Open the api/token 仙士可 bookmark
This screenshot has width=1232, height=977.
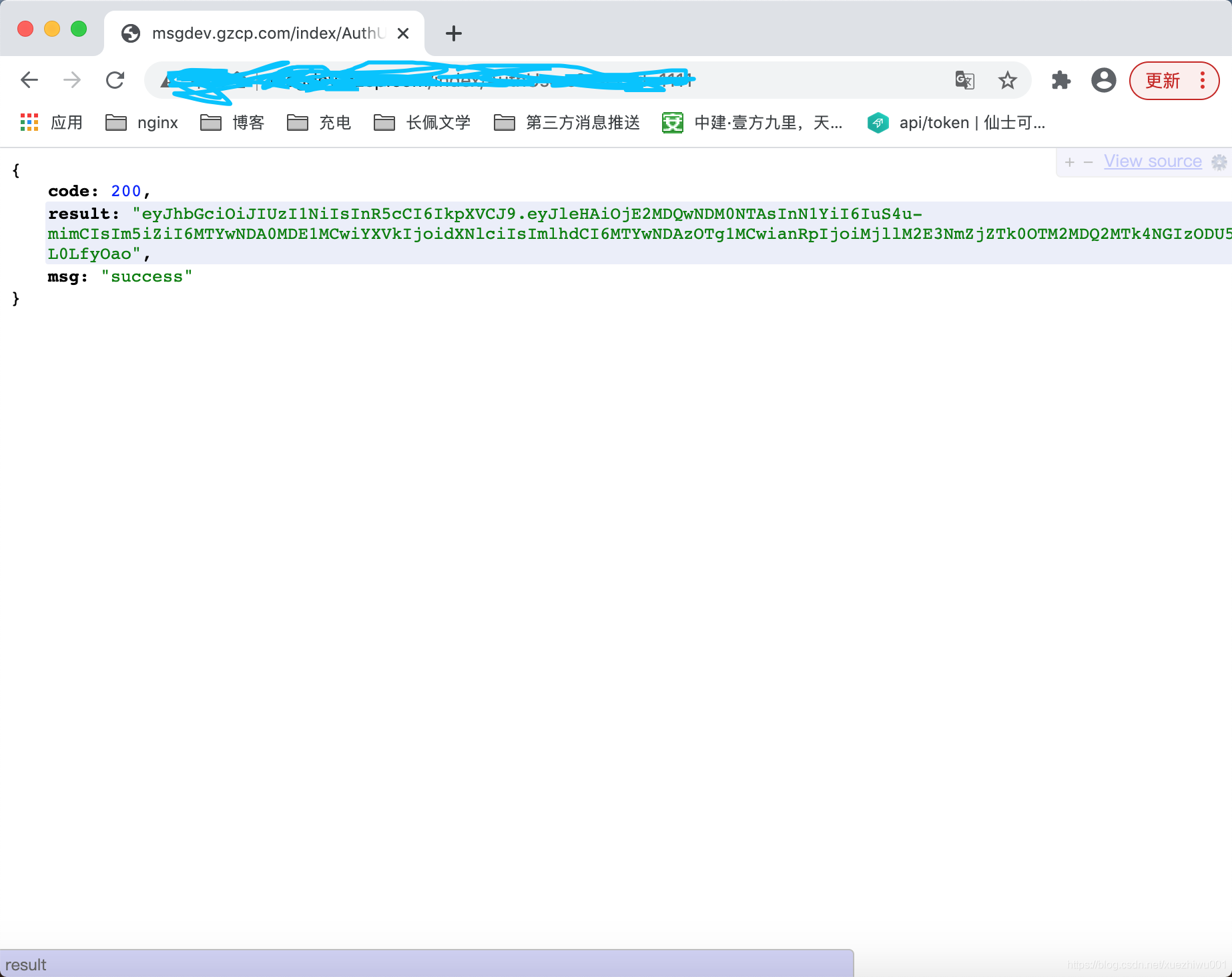pyautogui.click(x=956, y=123)
